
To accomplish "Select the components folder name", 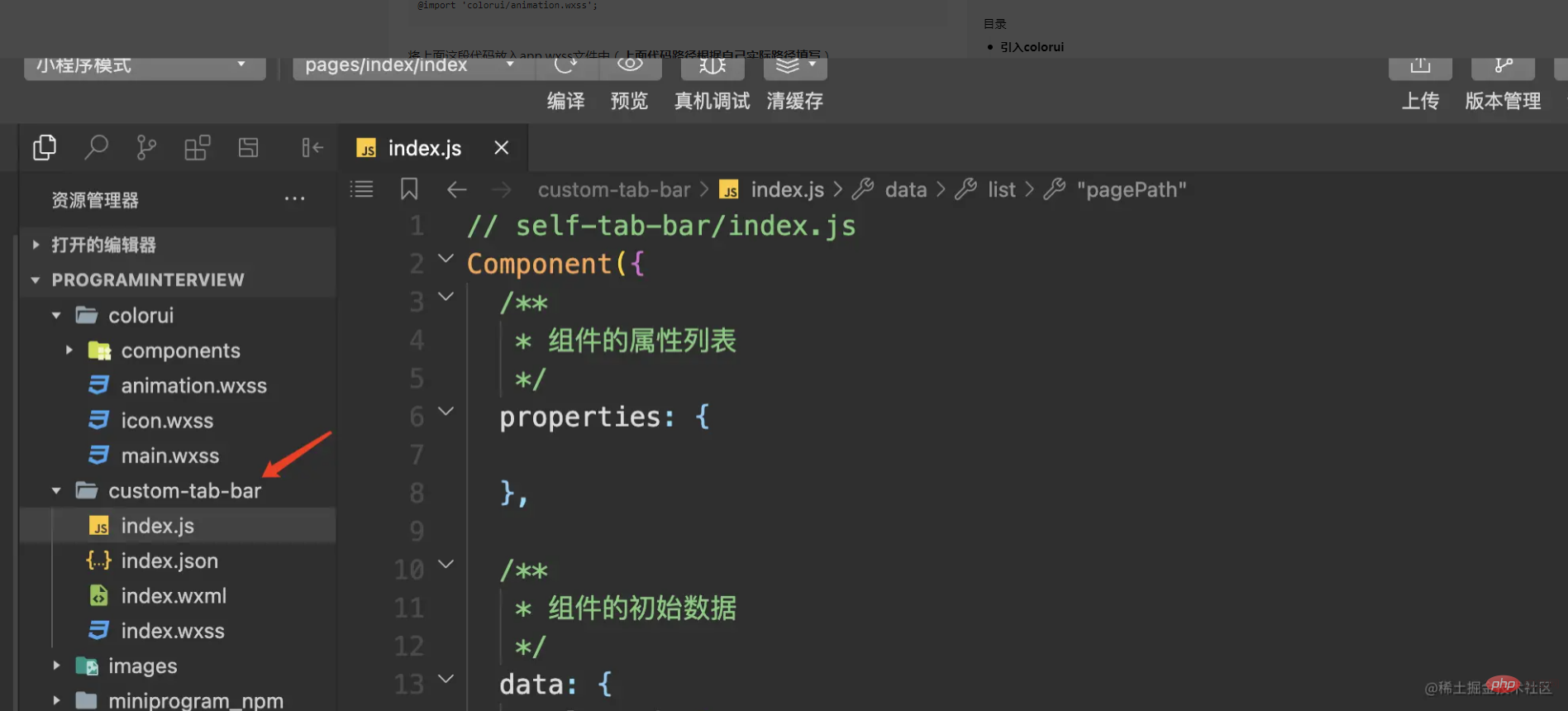I will coord(181,351).
